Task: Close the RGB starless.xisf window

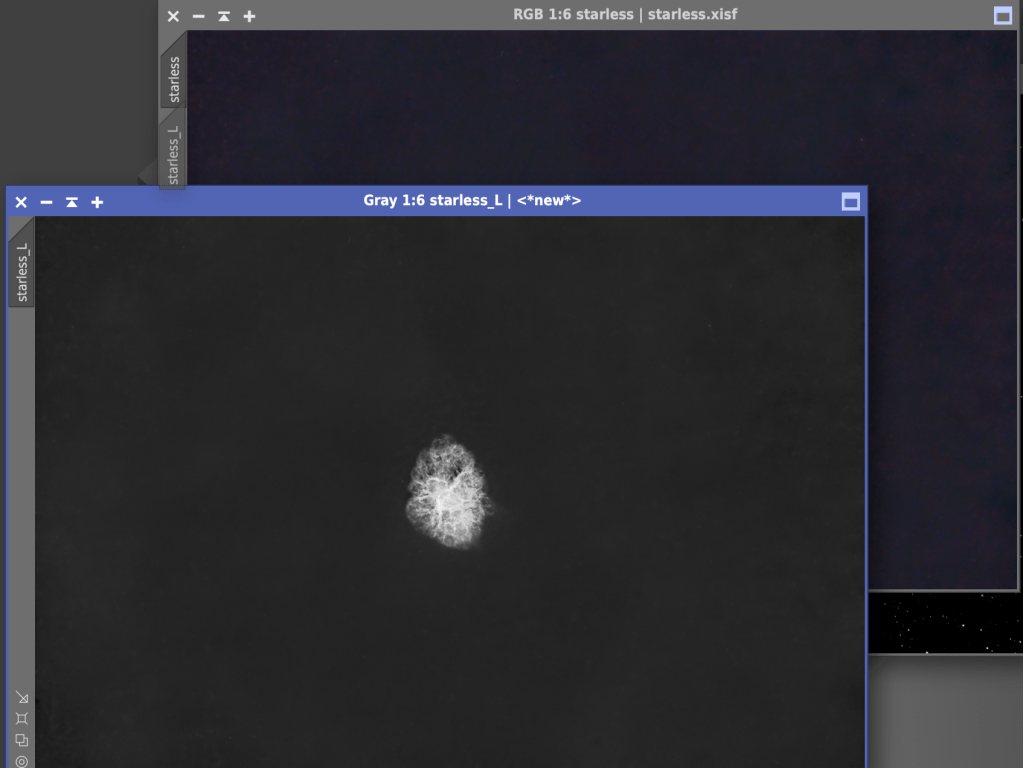Action: (173, 16)
